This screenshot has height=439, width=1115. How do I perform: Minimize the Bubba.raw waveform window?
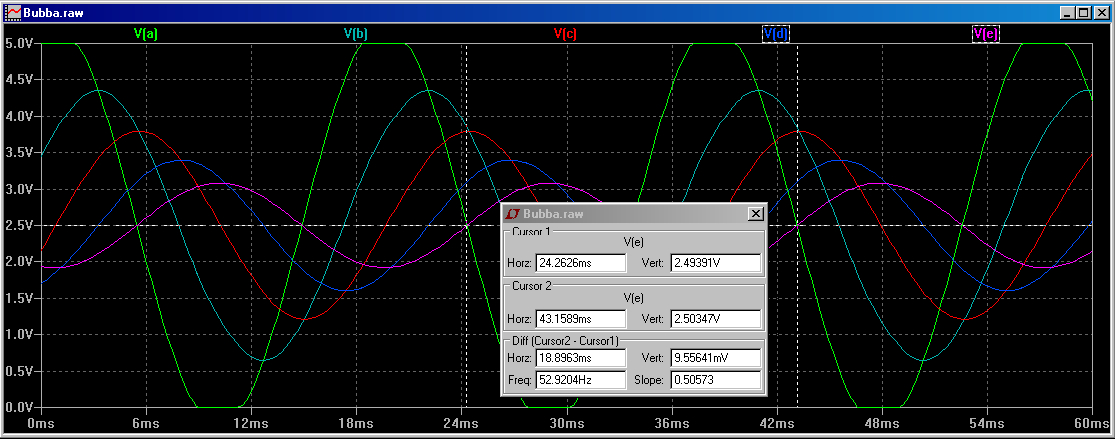coord(1067,12)
